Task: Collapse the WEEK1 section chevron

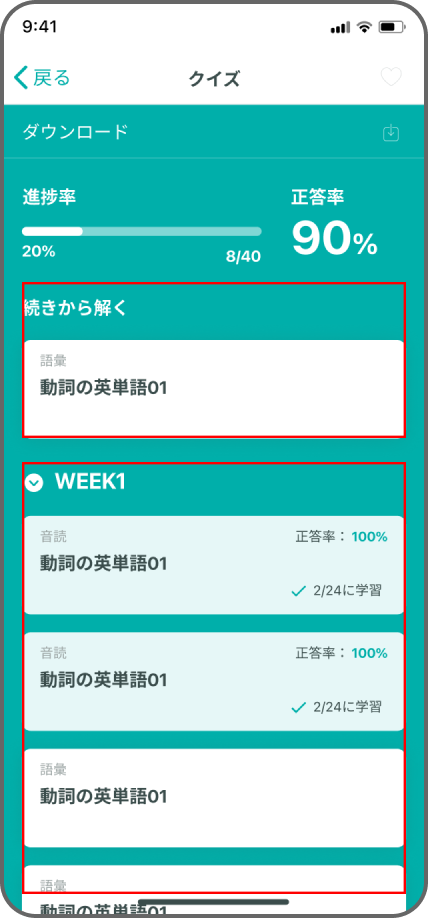Action: click(34, 482)
